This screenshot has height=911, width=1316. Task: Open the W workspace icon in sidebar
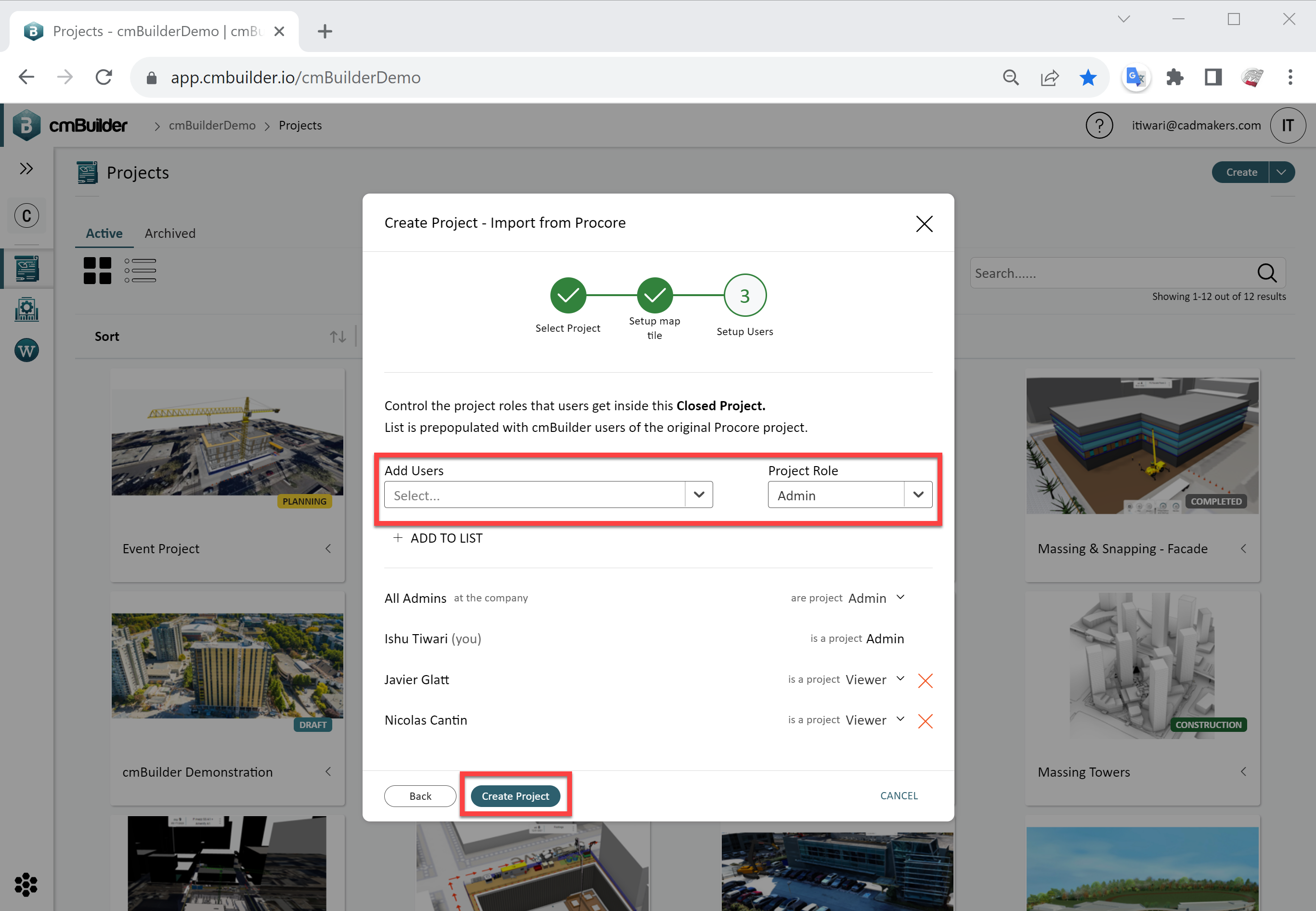[x=27, y=350]
